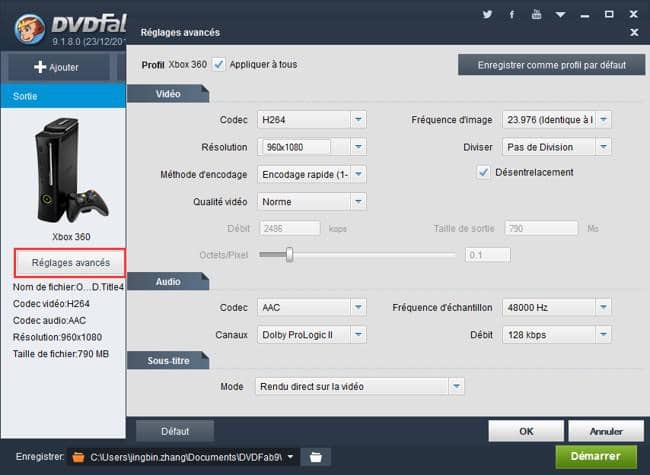Click the 'Codec vidéo:H264' info line
650x475 pixels.
(51, 304)
